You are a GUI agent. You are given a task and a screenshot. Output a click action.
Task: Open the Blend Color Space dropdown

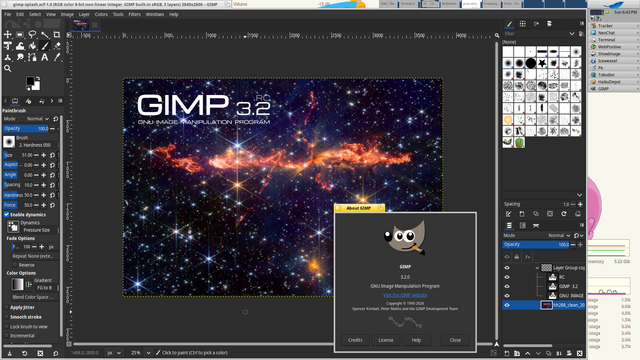tap(34, 297)
